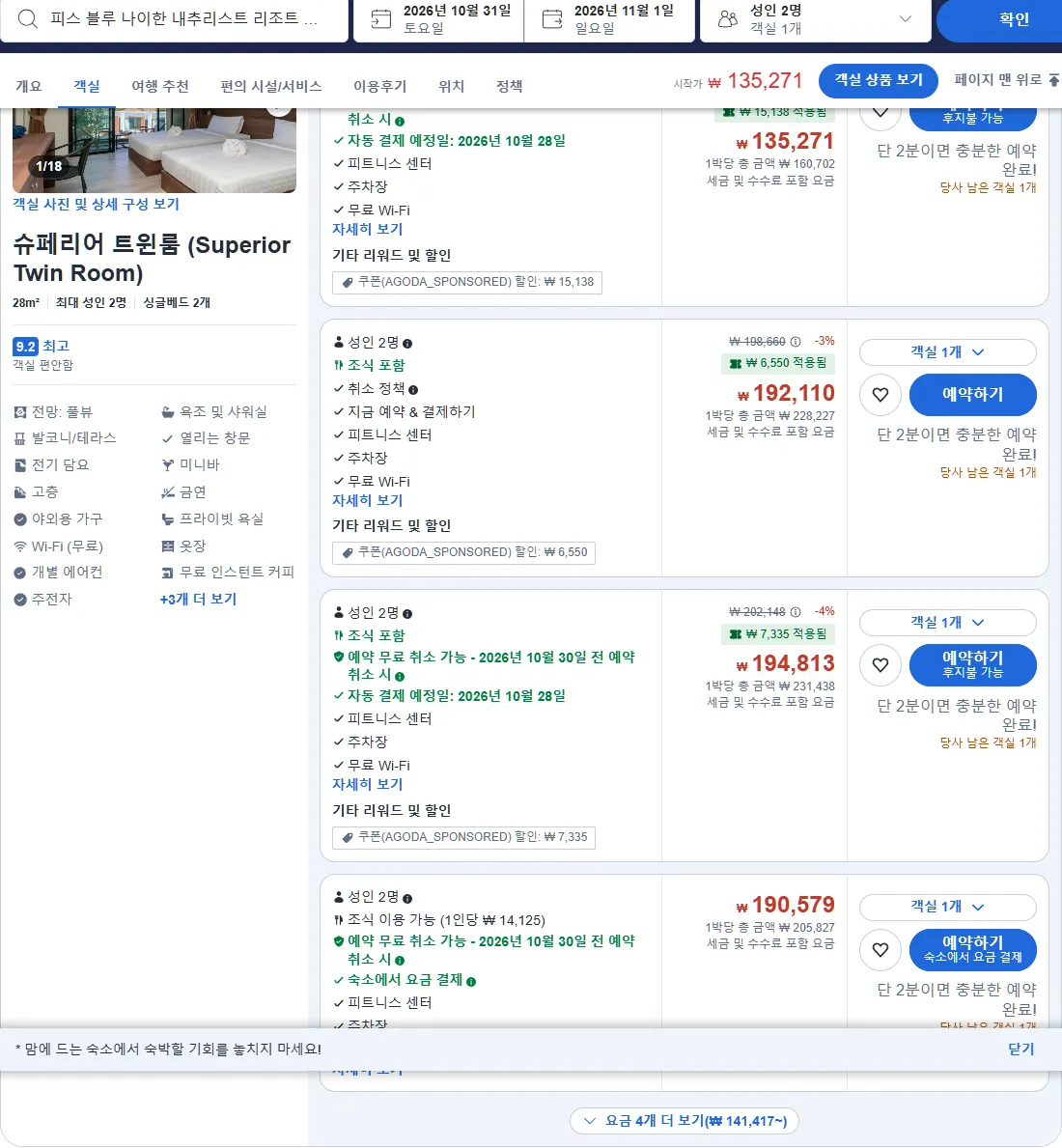Viewport: 1062px width, 1148px height.
Task: Click 옷장 amenity icon
Action: tap(168, 546)
